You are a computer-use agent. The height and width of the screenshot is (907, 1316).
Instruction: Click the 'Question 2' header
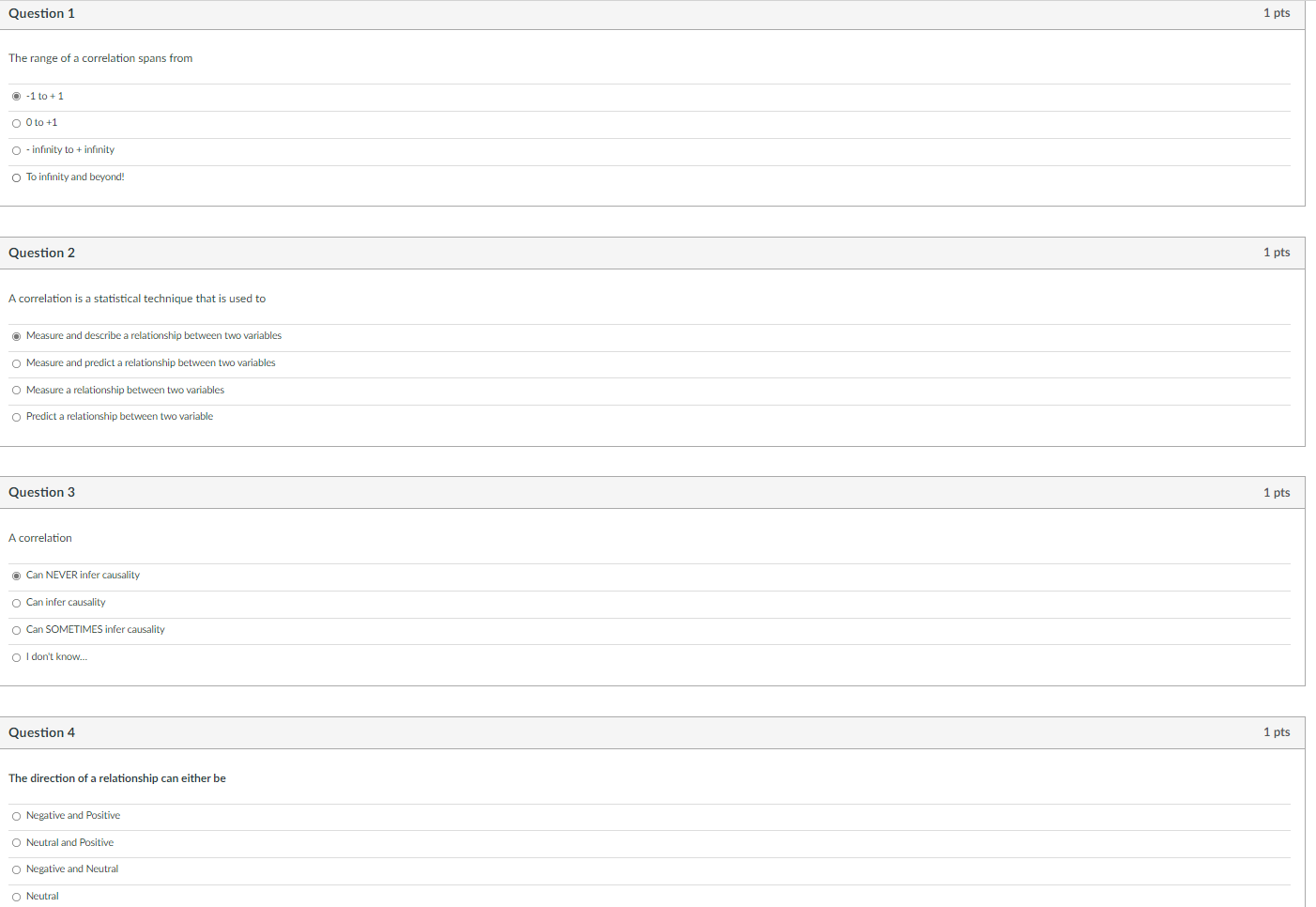click(x=41, y=253)
